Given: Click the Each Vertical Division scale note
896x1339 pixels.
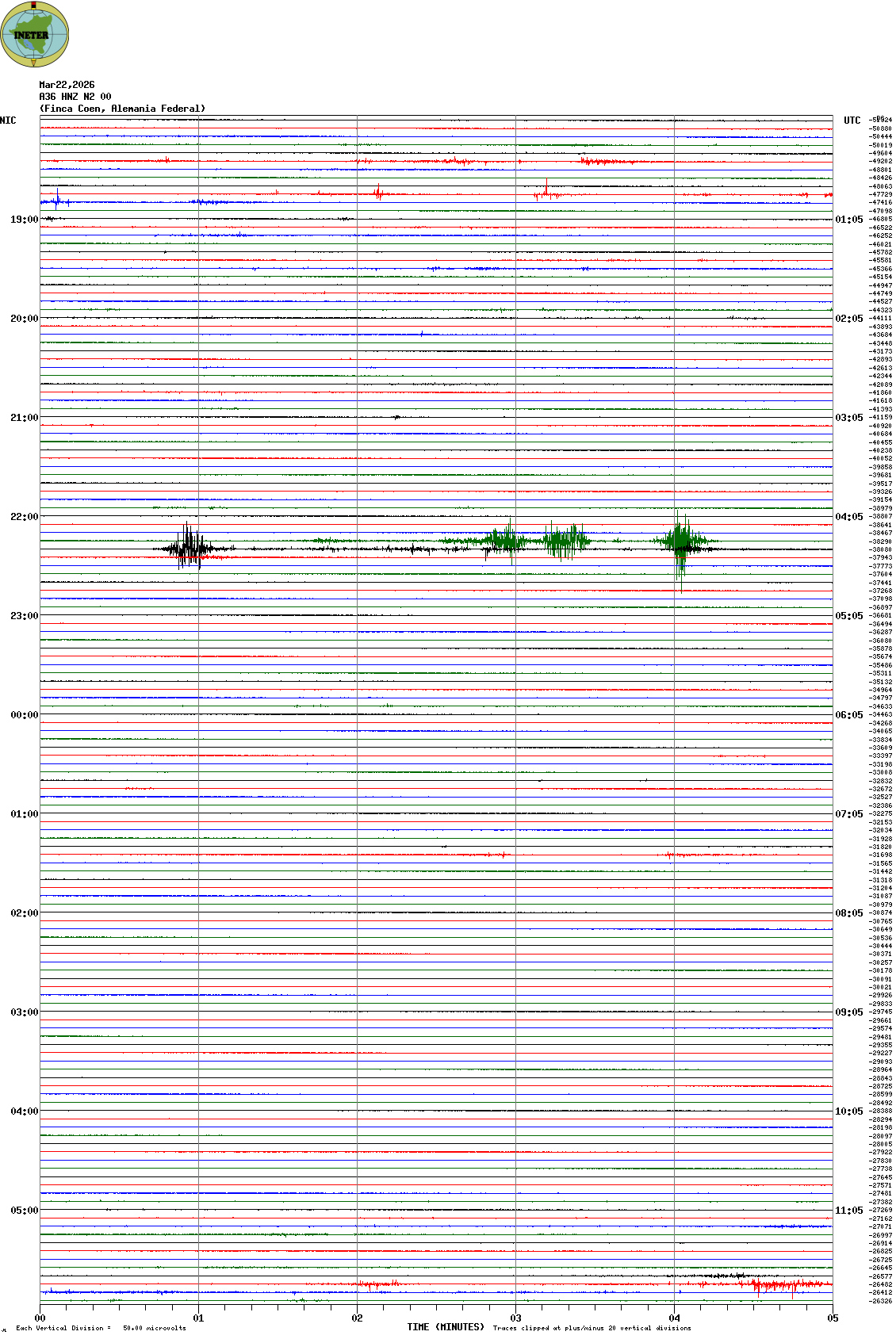Looking at the screenshot, I should pyautogui.click(x=101, y=1328).
